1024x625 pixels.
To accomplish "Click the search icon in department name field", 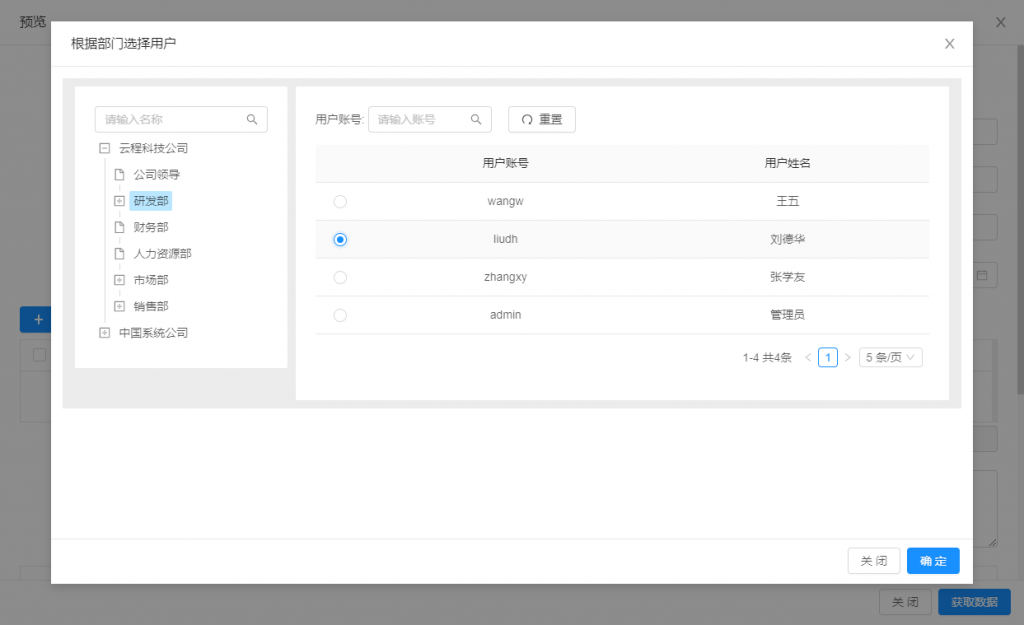I will click(x=252, y=120).
